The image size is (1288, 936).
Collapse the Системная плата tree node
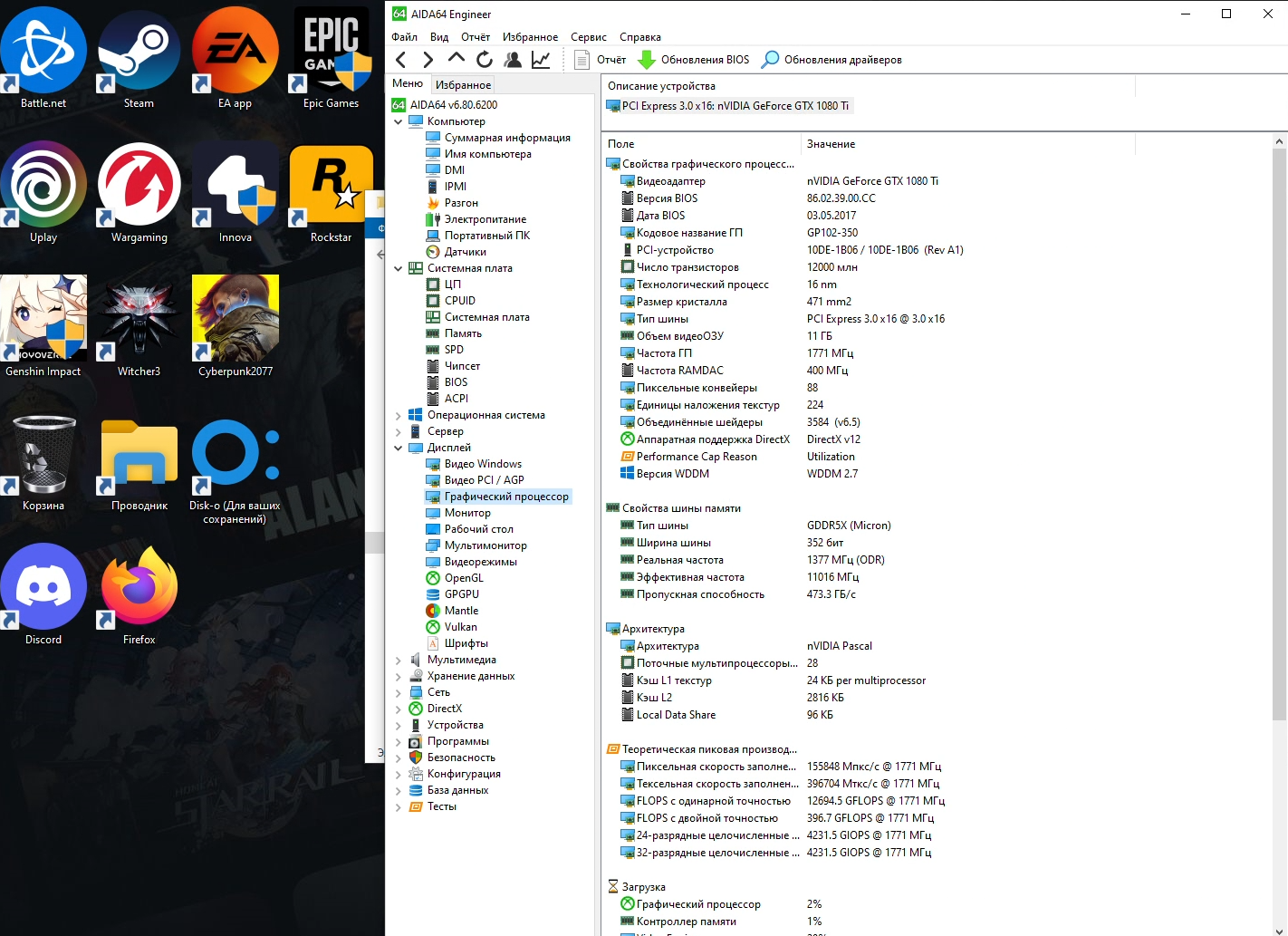click(398, 268)
